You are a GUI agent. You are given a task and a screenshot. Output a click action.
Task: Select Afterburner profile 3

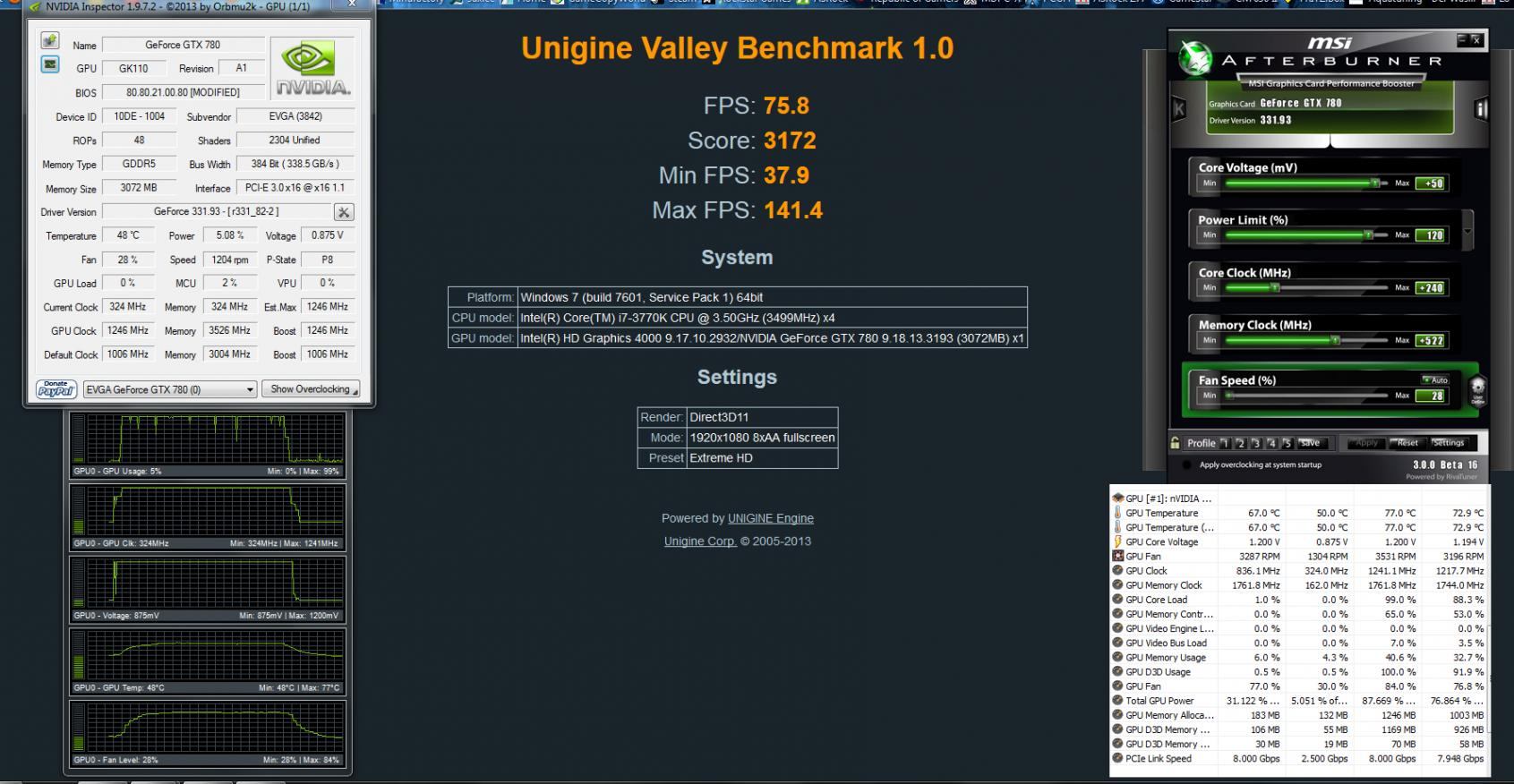pyautogui.click(x=1256, y=443)
